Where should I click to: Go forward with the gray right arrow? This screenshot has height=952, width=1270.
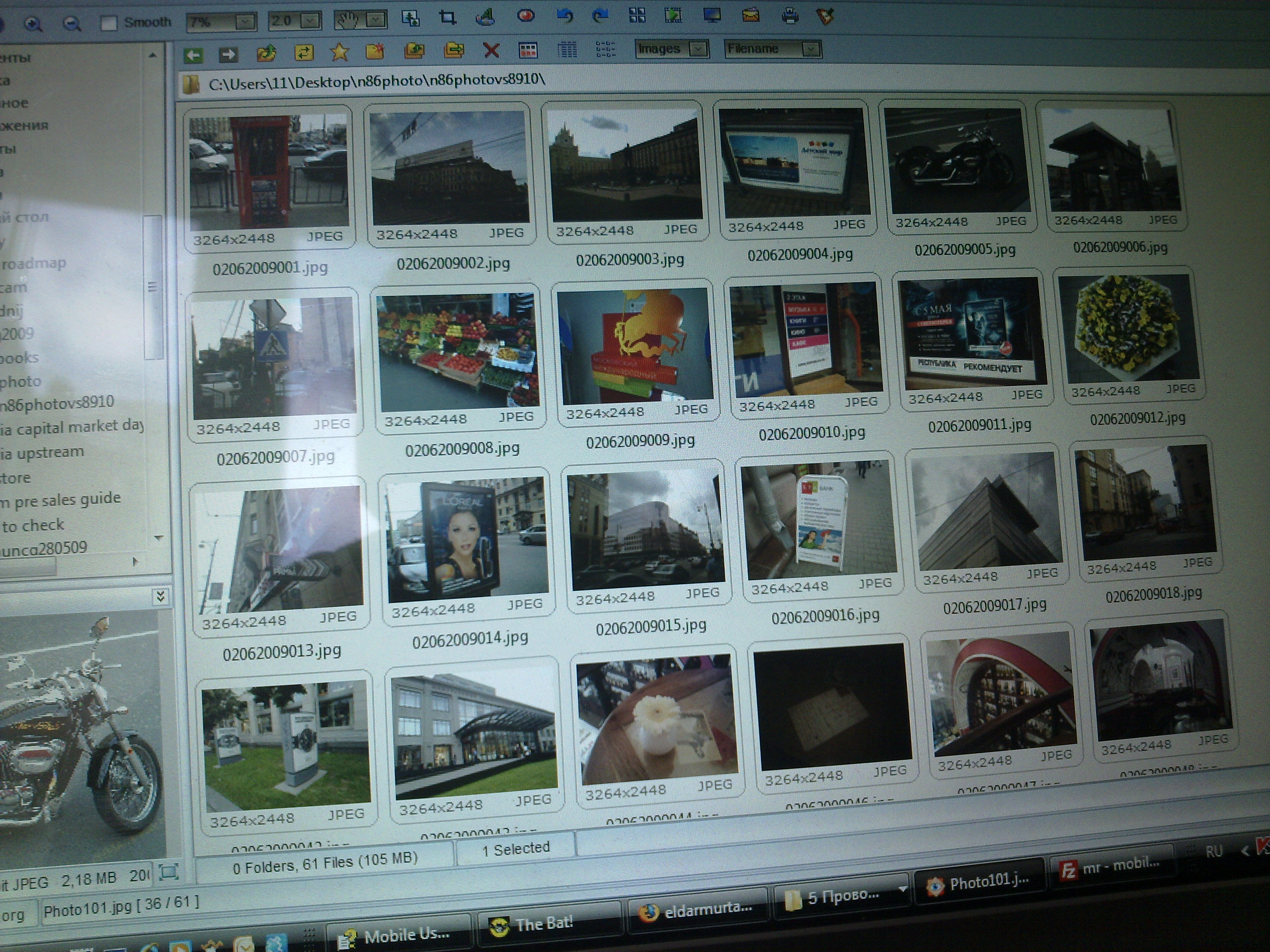(x=228, y=54)
